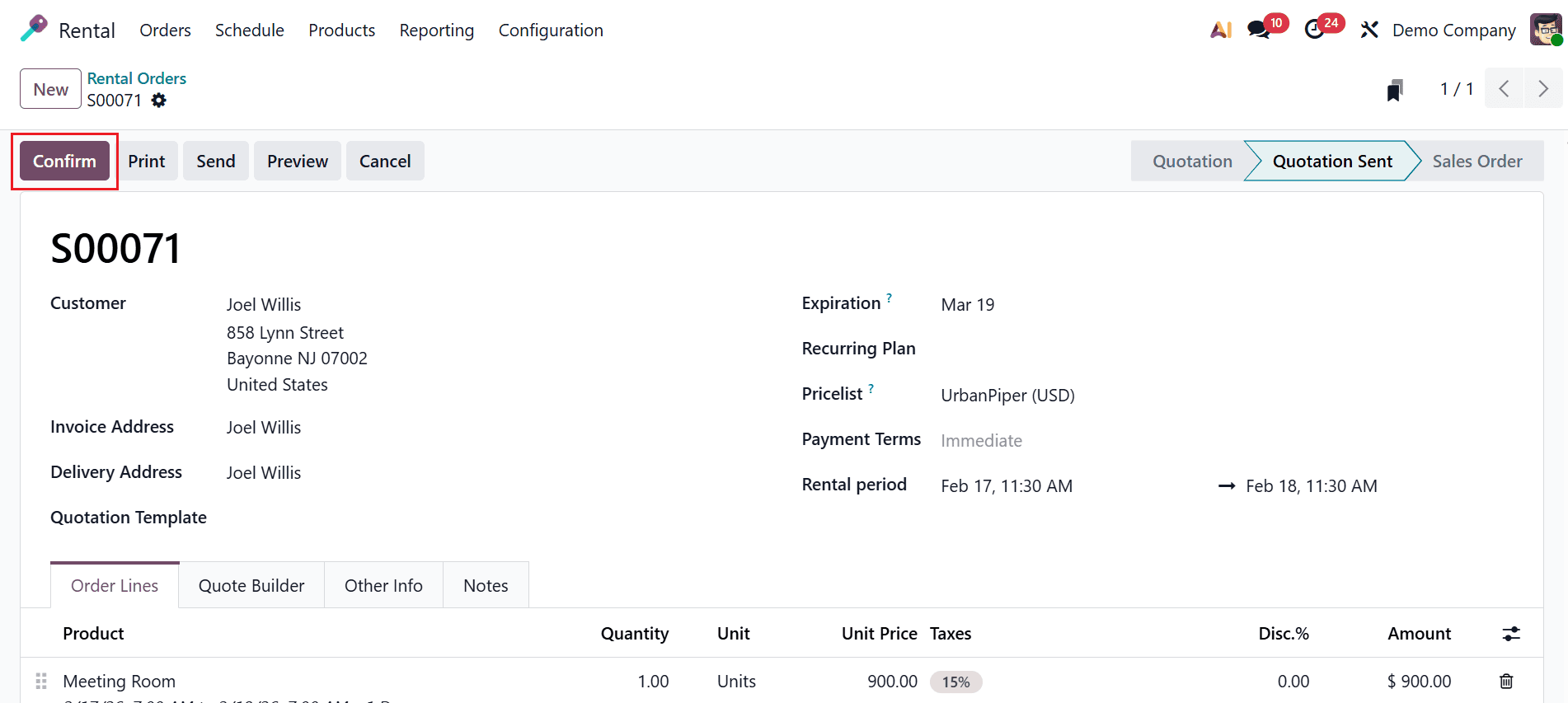Open the Customer field Joel Willis
Screen dimensions: 1568x703
pyautogui.click(x=264, y=304)
